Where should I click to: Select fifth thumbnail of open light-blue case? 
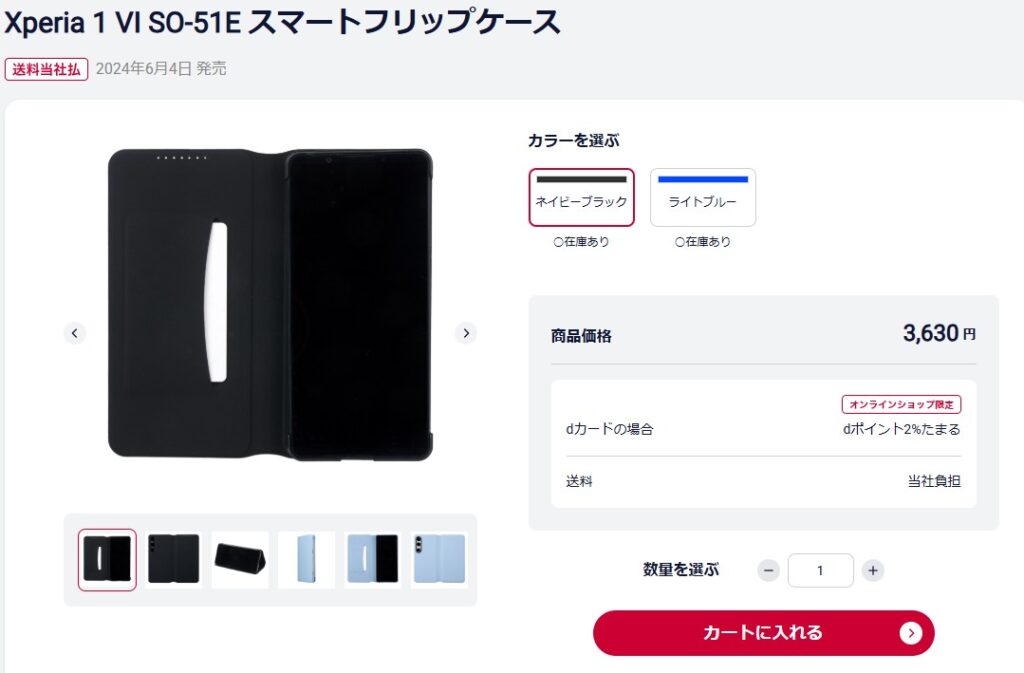tap(373, 559)
